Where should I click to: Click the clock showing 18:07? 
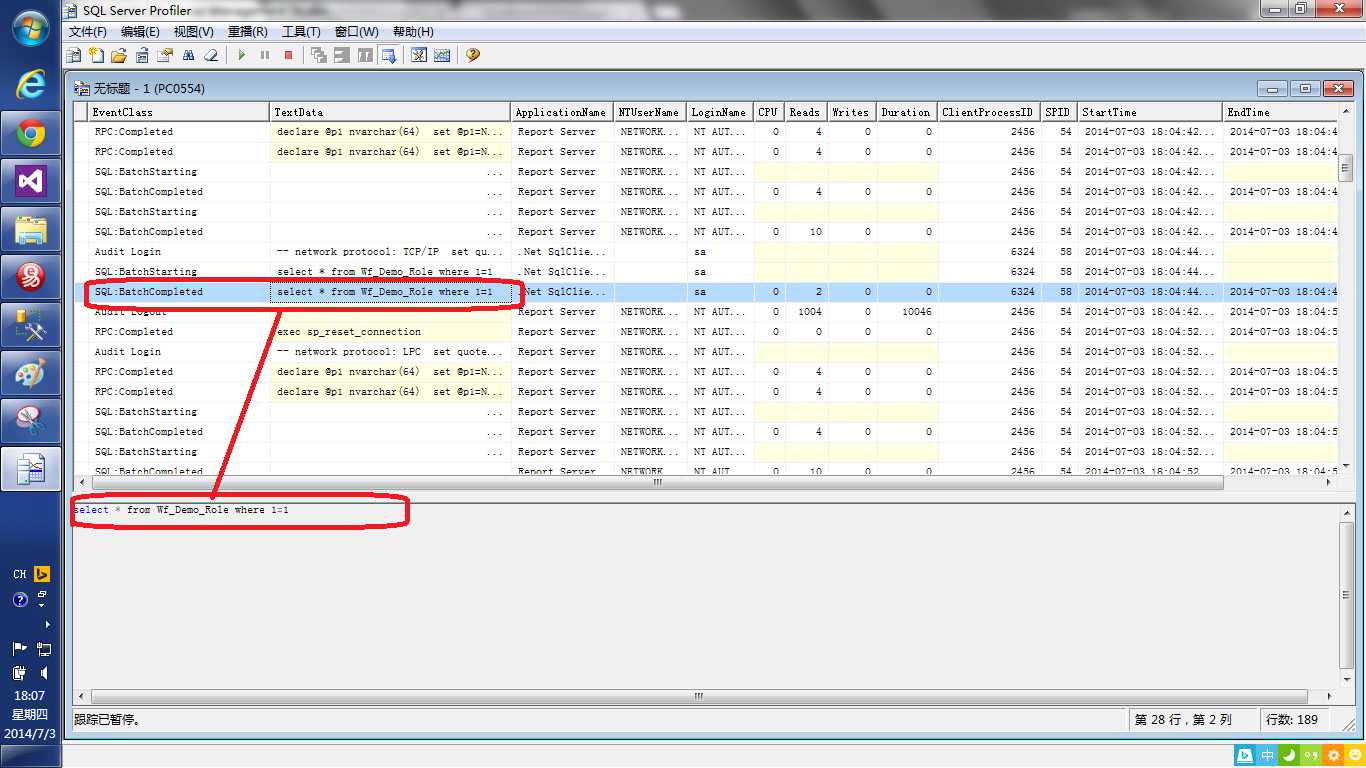(x=30, y=695)
